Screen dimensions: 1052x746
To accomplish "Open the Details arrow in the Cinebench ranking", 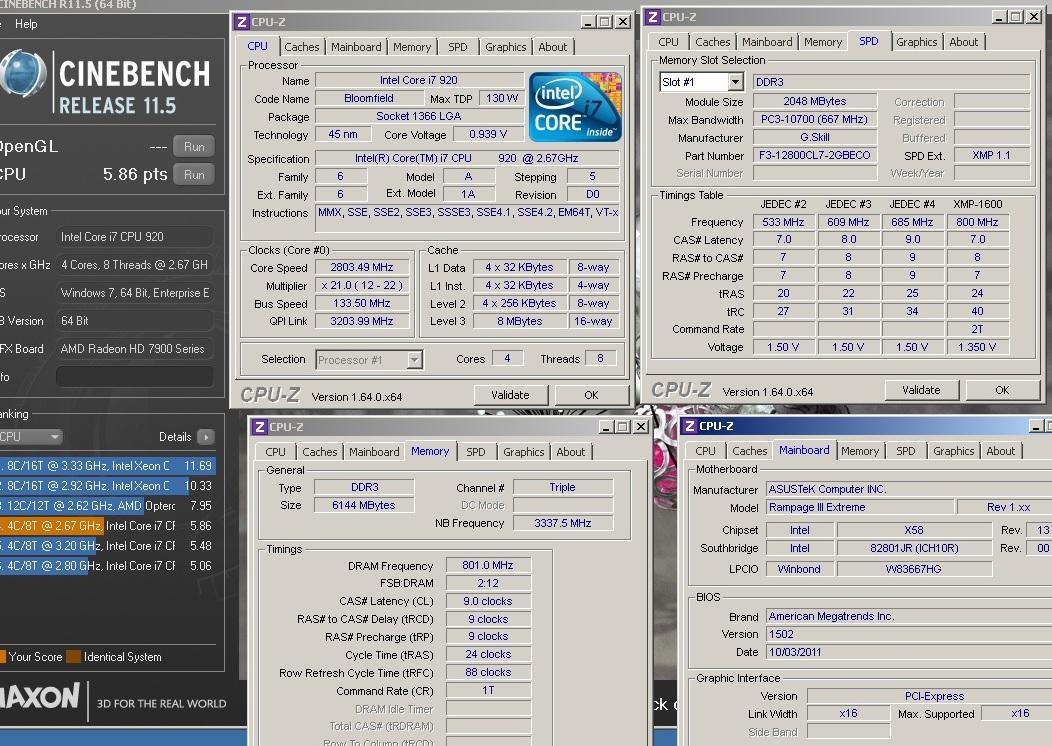I will click(x=206, y=437).
